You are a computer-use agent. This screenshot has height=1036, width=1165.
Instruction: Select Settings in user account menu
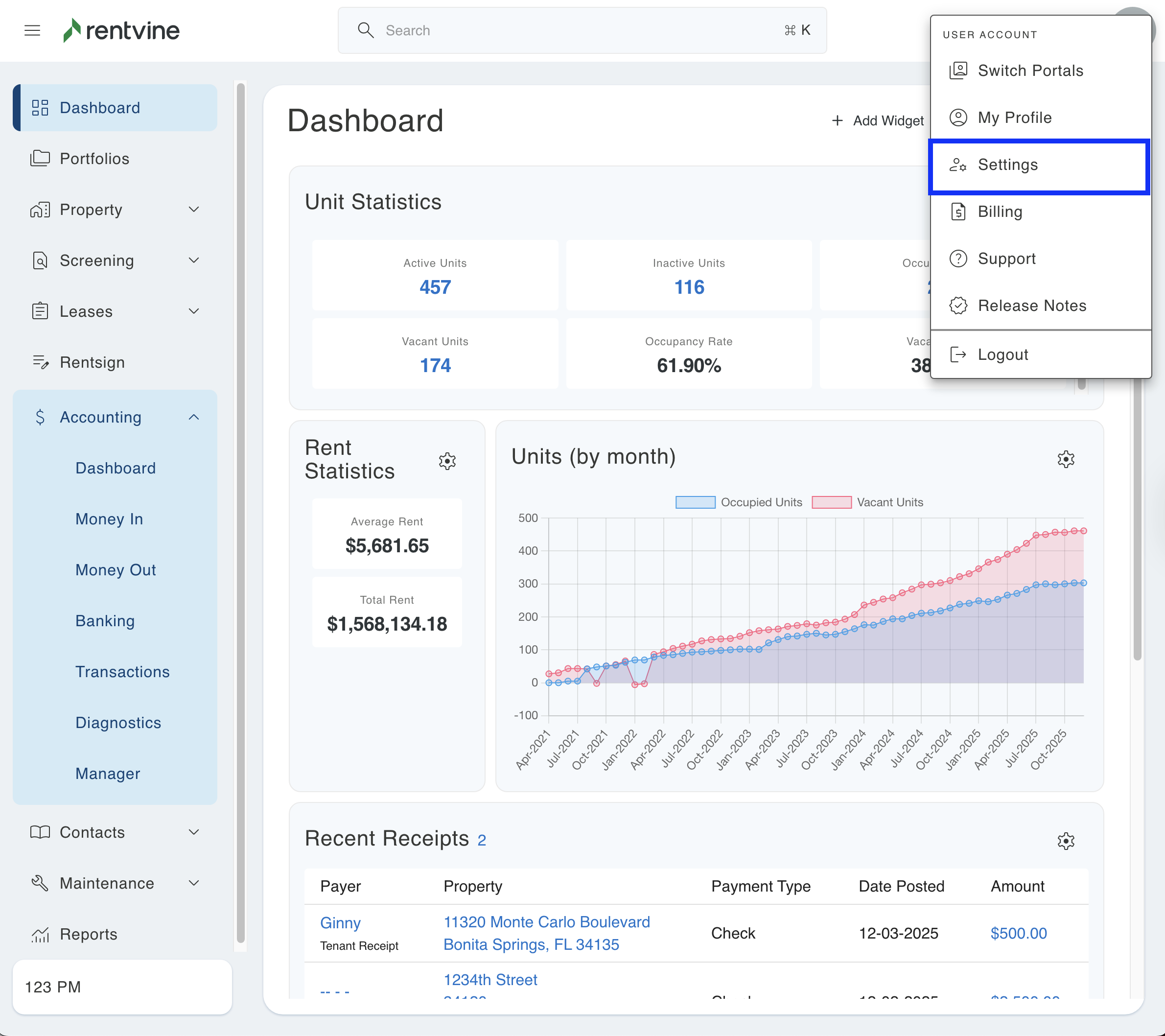(x=1007, y=165)
